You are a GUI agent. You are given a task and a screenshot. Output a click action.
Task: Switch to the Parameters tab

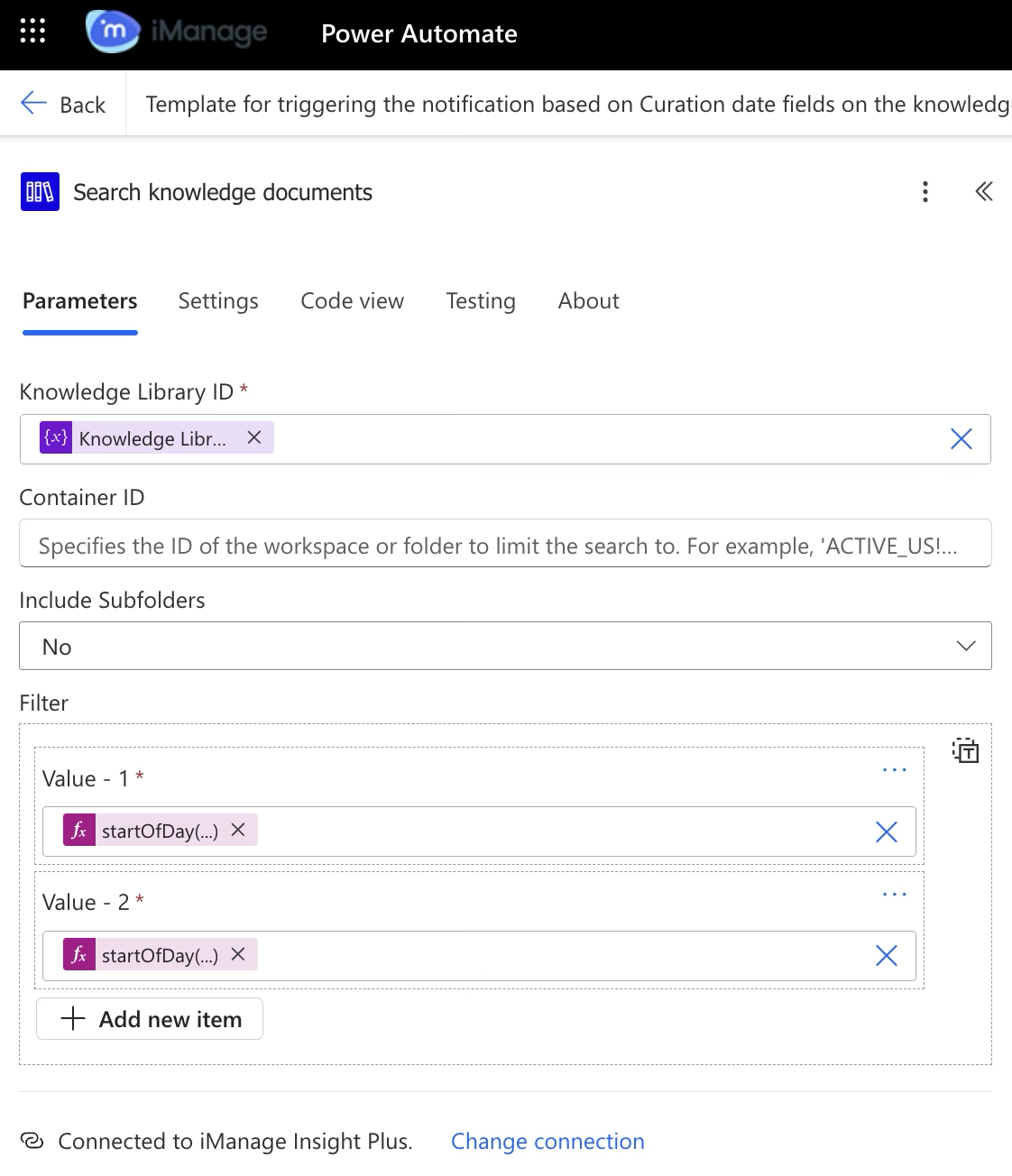(80, 301)
